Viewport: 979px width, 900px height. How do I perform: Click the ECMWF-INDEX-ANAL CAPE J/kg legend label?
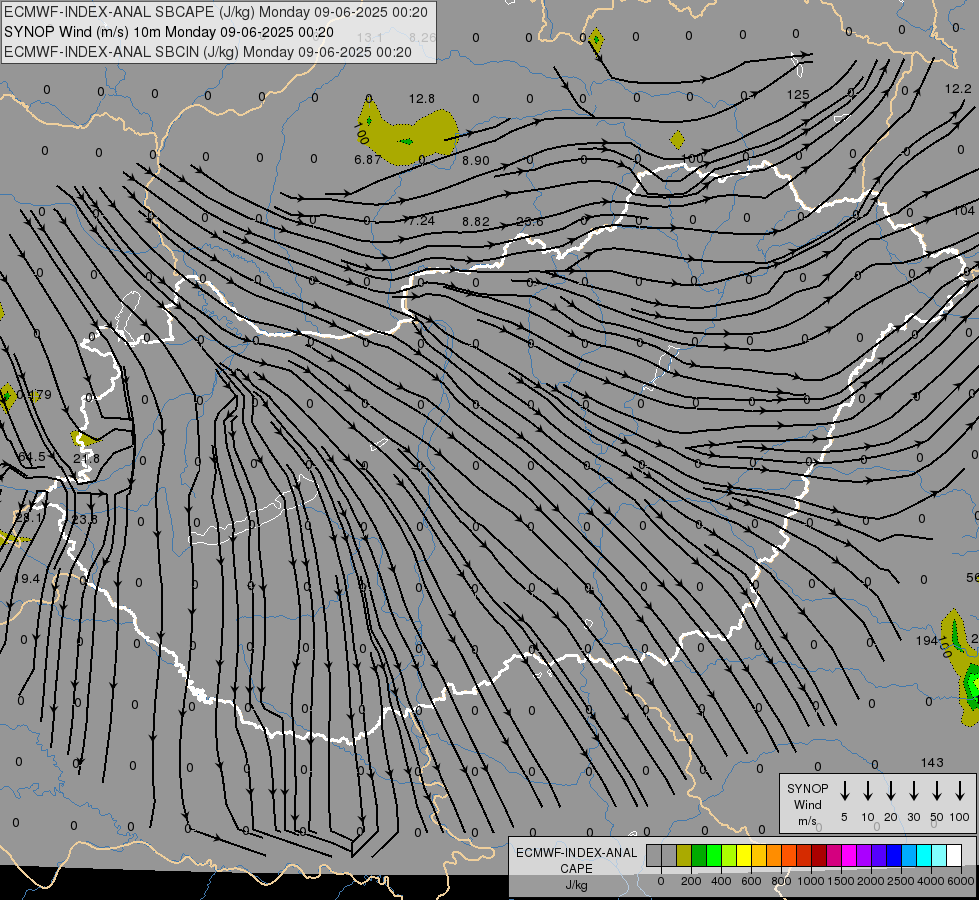(x=576, y=868)
